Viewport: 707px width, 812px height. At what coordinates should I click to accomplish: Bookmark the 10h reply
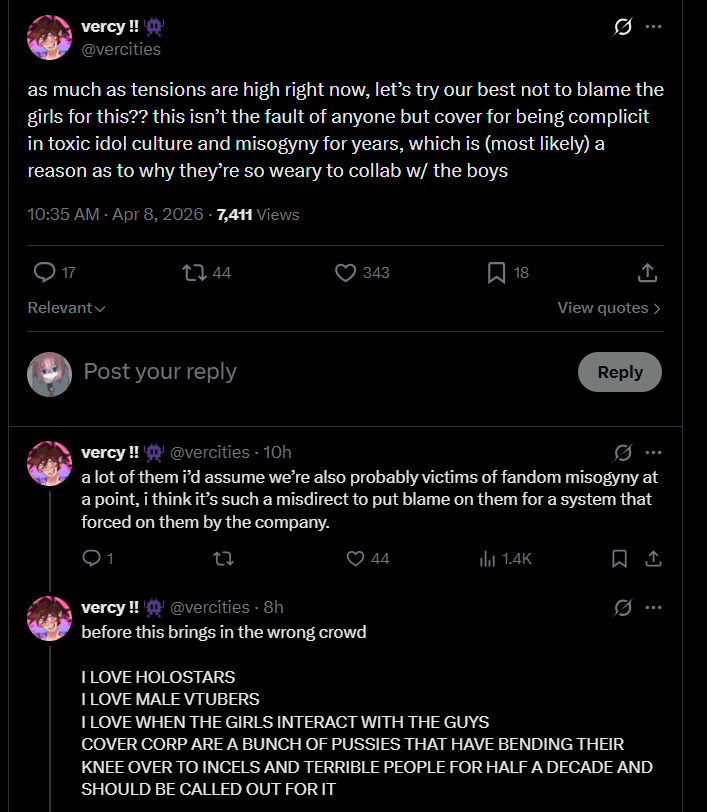[x=619, y=559]
